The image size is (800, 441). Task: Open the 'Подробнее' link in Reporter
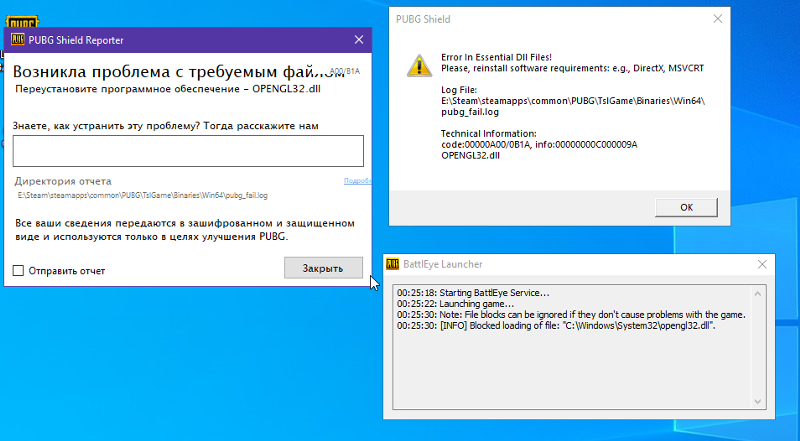pyautogui.click(x=357, y=181)
